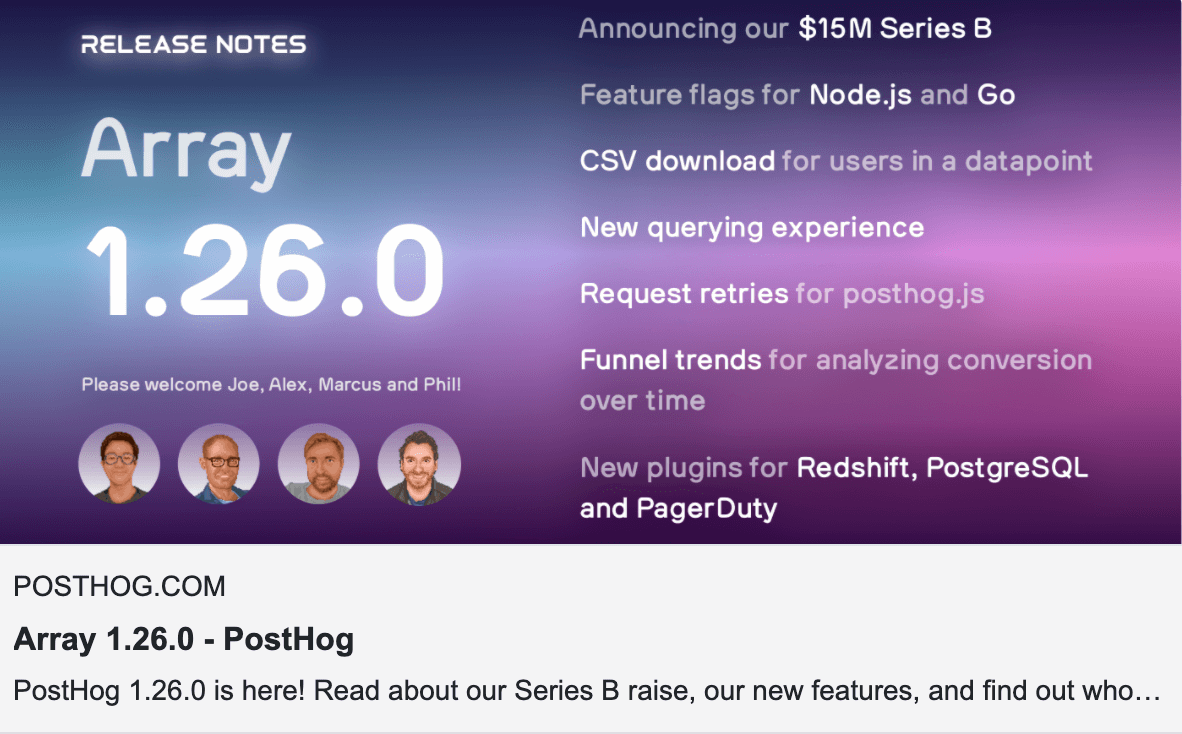Click the third avatar with reddish beard

pyautogui.click(x=318, y=464)
